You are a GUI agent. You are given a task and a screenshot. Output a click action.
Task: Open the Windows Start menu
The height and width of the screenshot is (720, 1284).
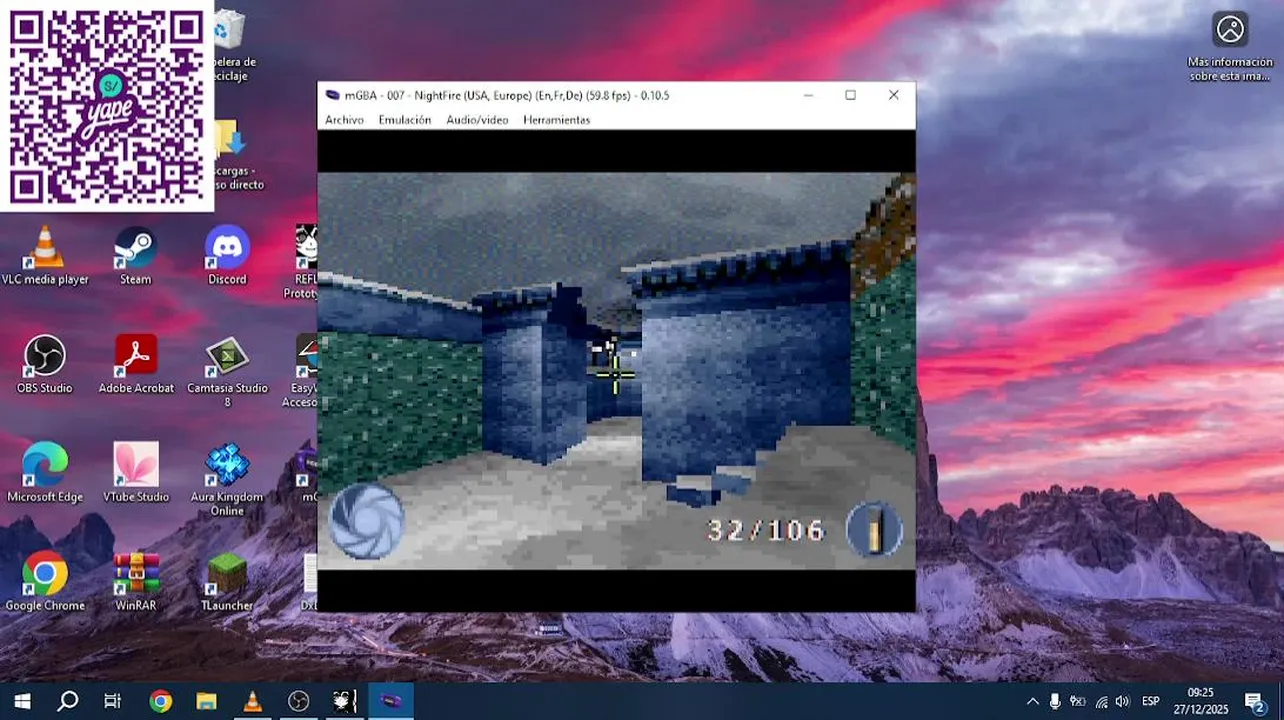(x=22, y=701)
